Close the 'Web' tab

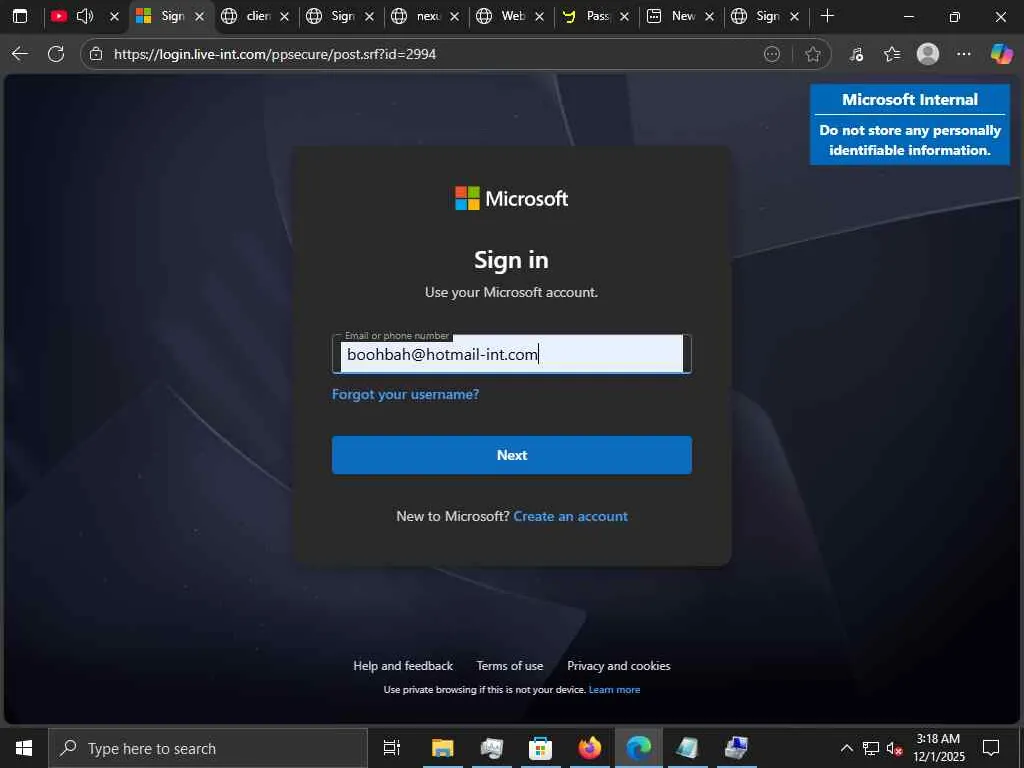point(539,16)
